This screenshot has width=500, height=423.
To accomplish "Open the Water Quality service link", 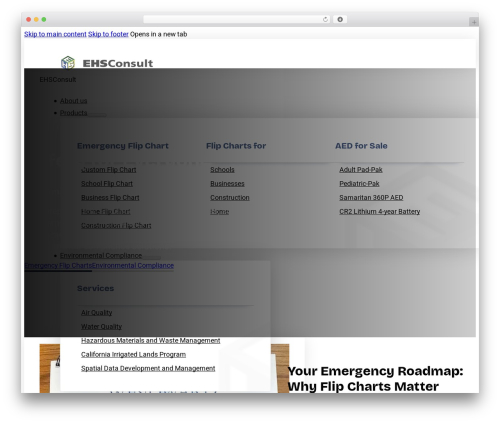I will coord(101,327).
